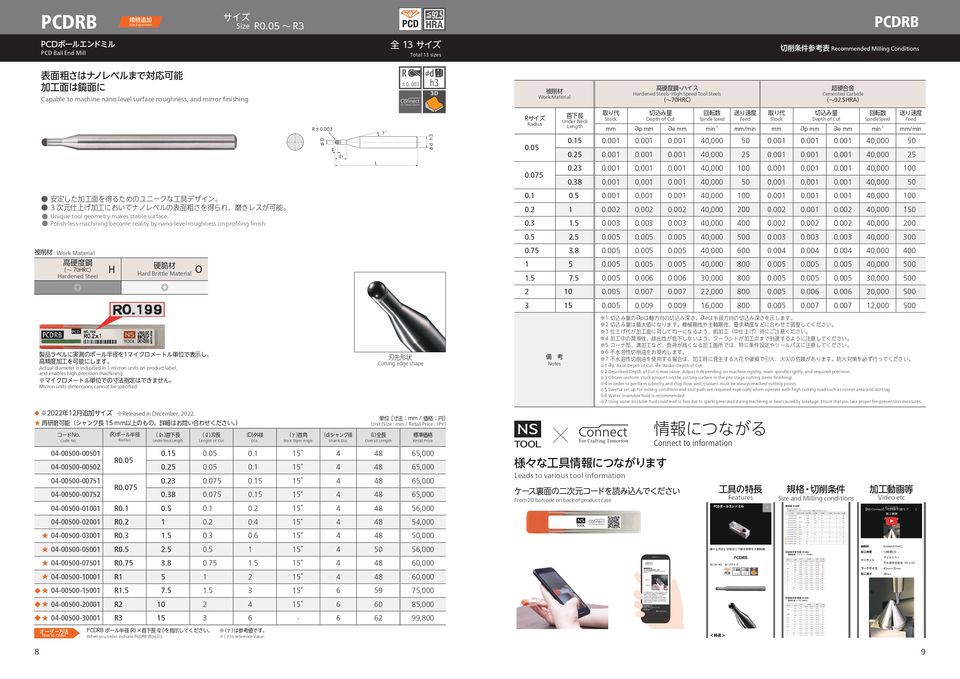This screenshot has width=960, height=679.
Task: Click the 標準価格 Retail Price column header
Action: (423, 437)
